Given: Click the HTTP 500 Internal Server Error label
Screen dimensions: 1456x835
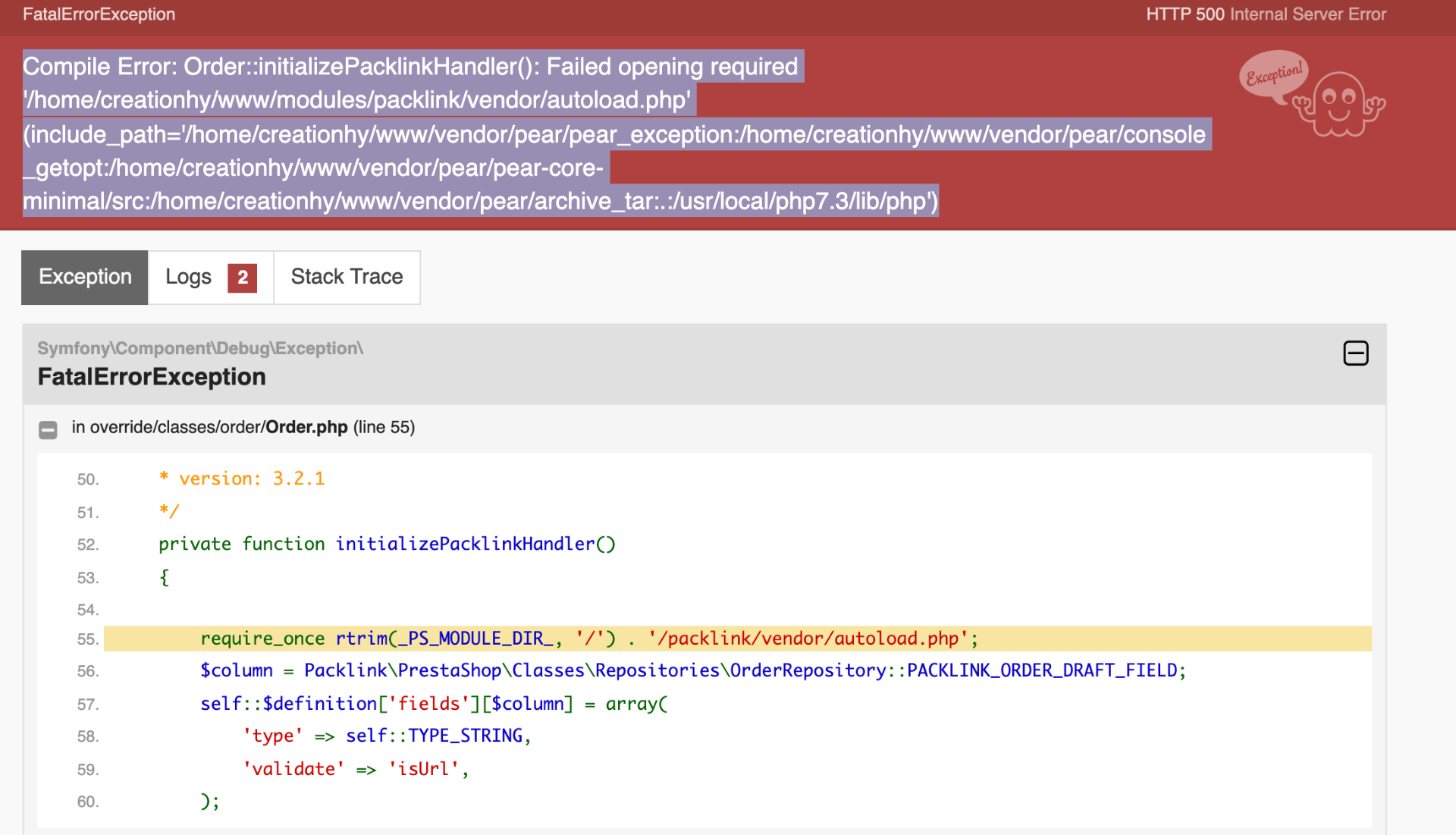Looking at the screenshot, I should pos(1266,14).
